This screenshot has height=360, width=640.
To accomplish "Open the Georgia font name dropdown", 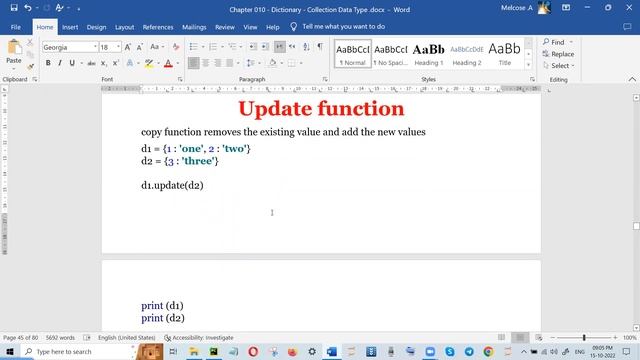I will tap(95, 47).
